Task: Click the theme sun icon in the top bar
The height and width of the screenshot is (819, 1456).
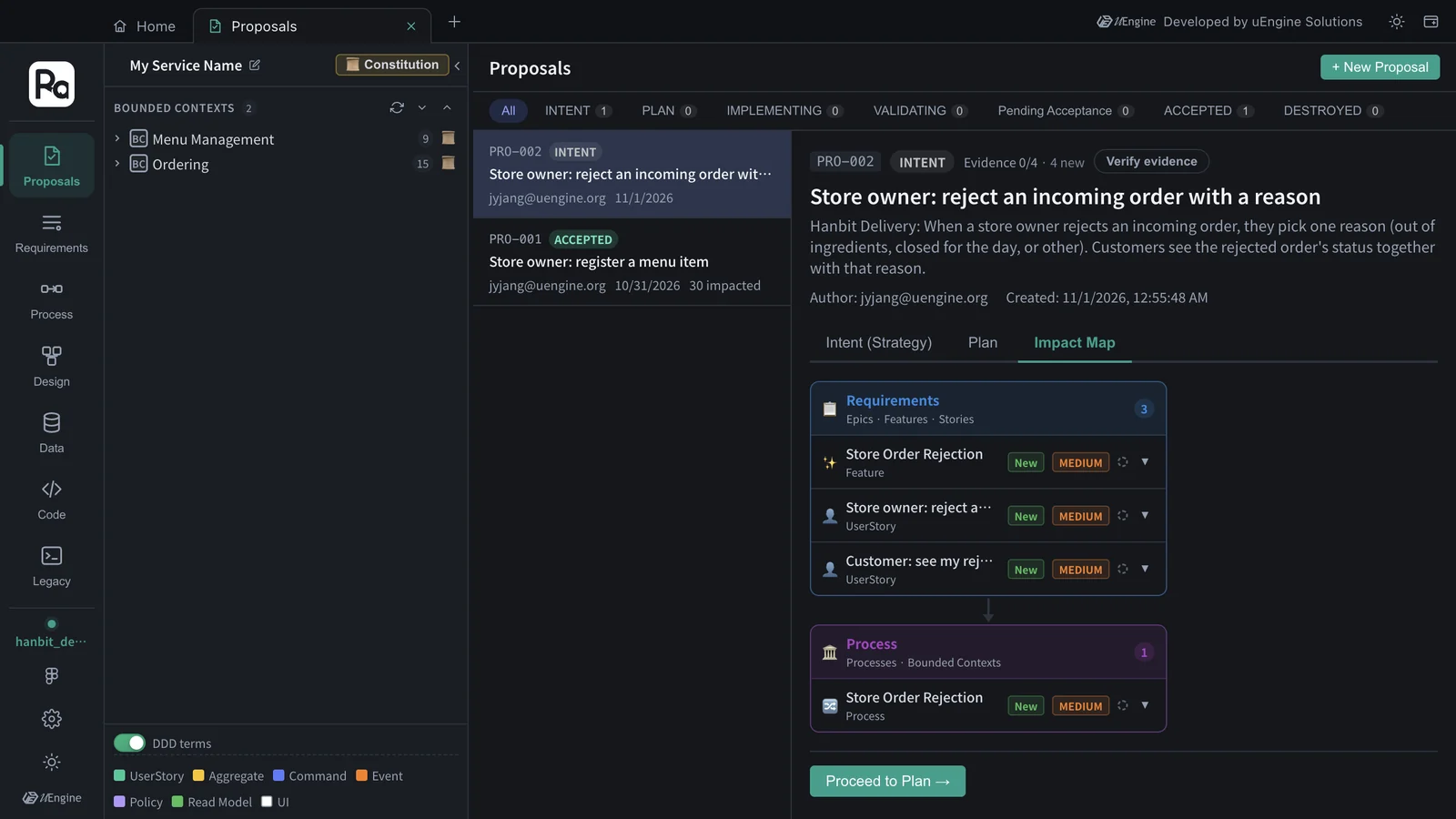Action: (1397, 22)
